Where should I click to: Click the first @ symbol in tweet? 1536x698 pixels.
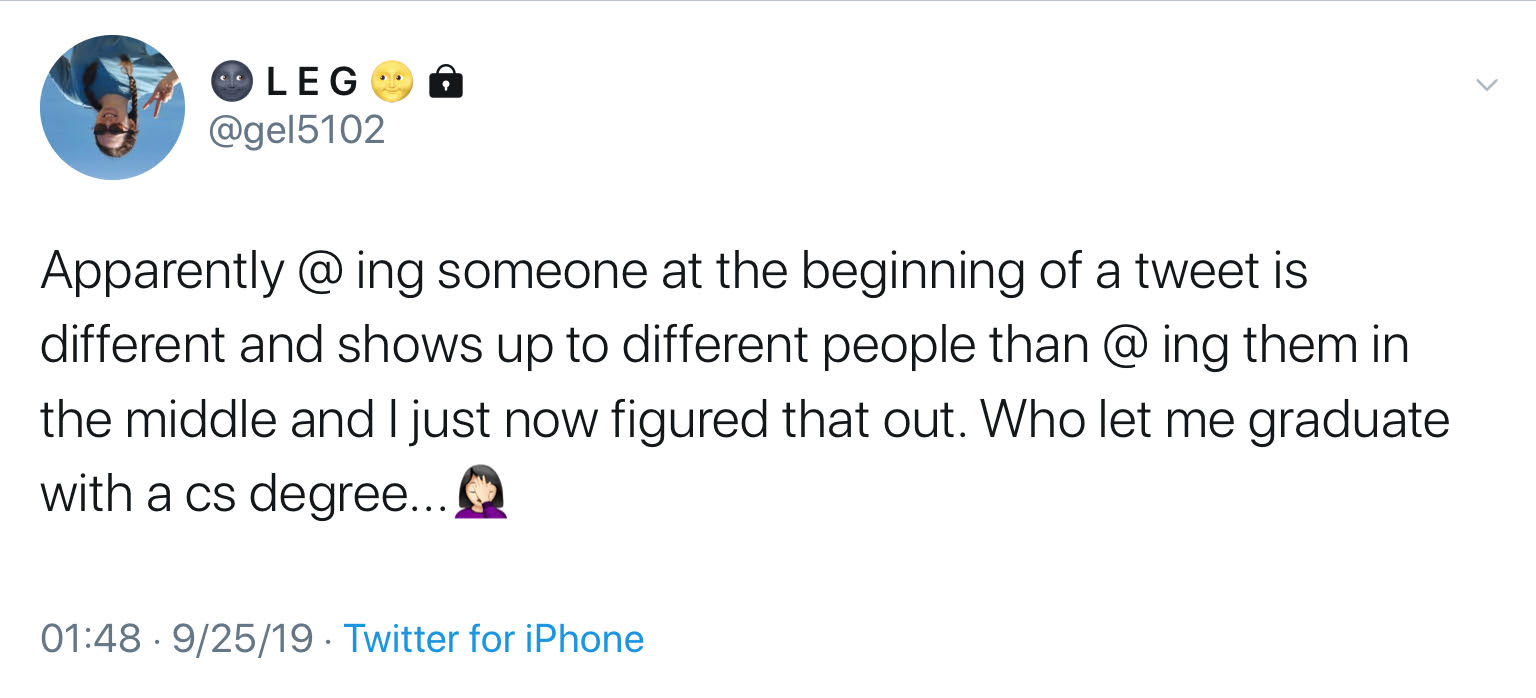coord(319,273)
